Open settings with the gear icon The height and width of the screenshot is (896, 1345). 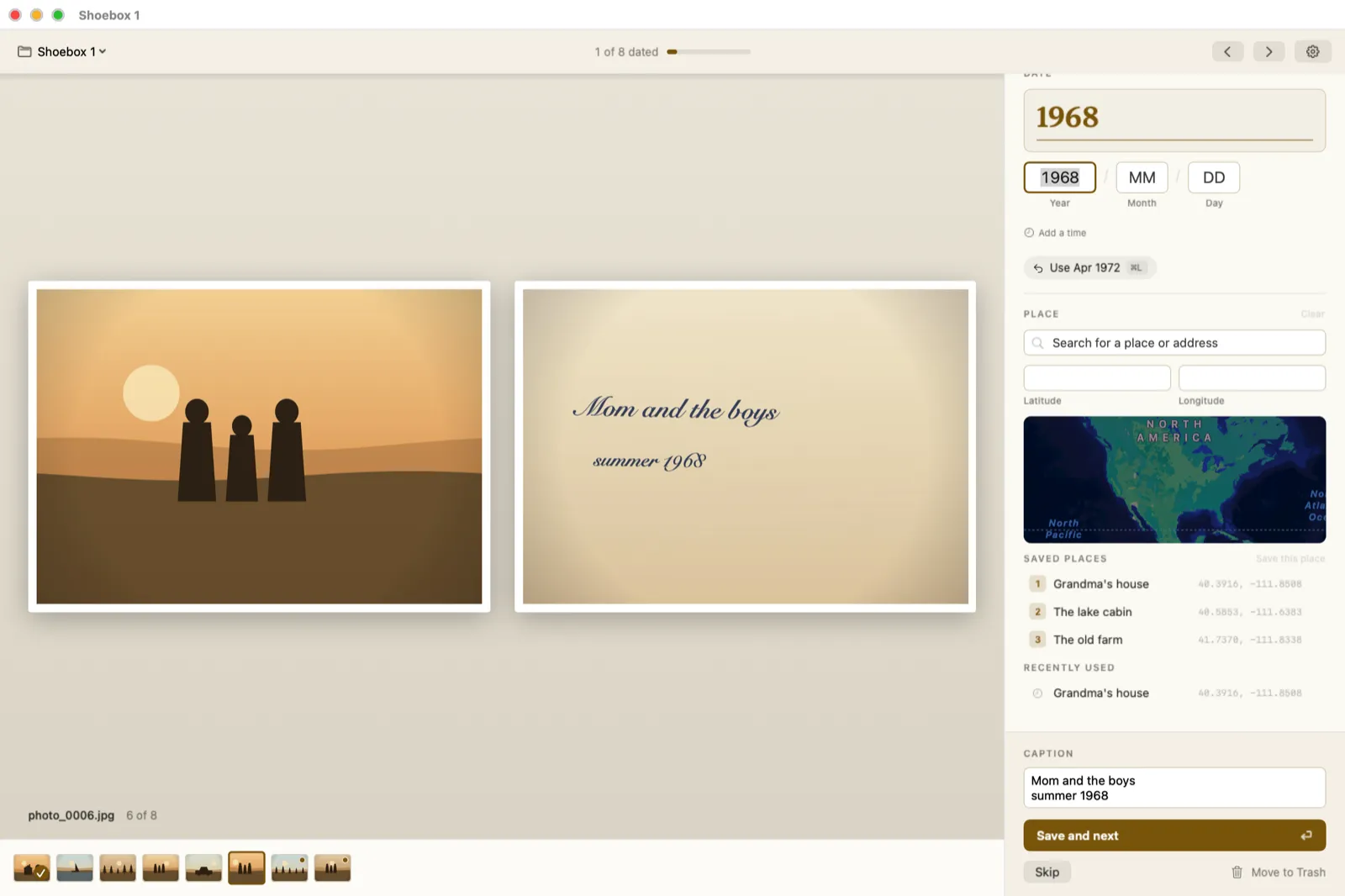pyautogui.click(x=1312, y=51)
